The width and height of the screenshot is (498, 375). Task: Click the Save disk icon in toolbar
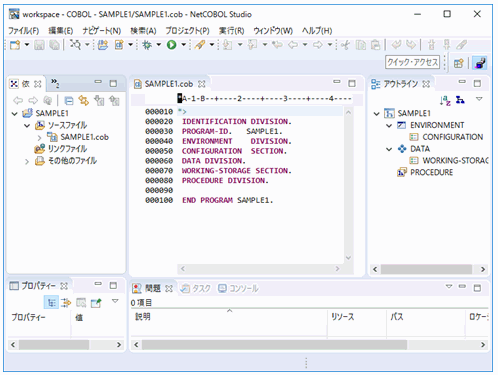point(39,45)
